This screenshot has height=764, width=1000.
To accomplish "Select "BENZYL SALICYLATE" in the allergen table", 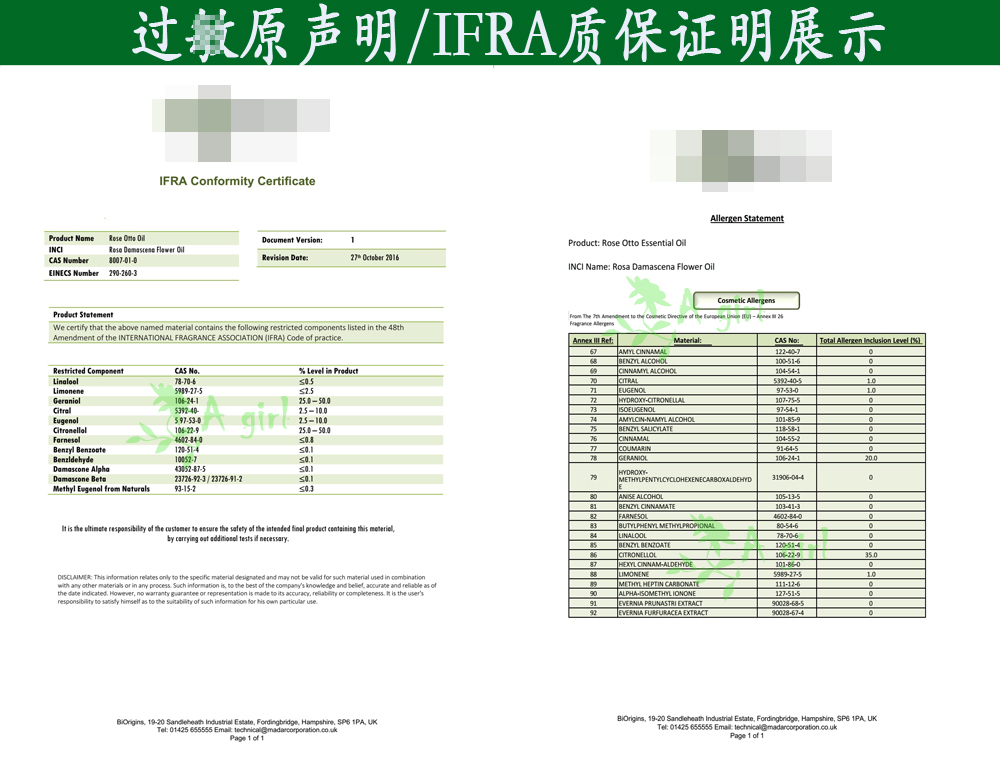I will pos(646,429).
